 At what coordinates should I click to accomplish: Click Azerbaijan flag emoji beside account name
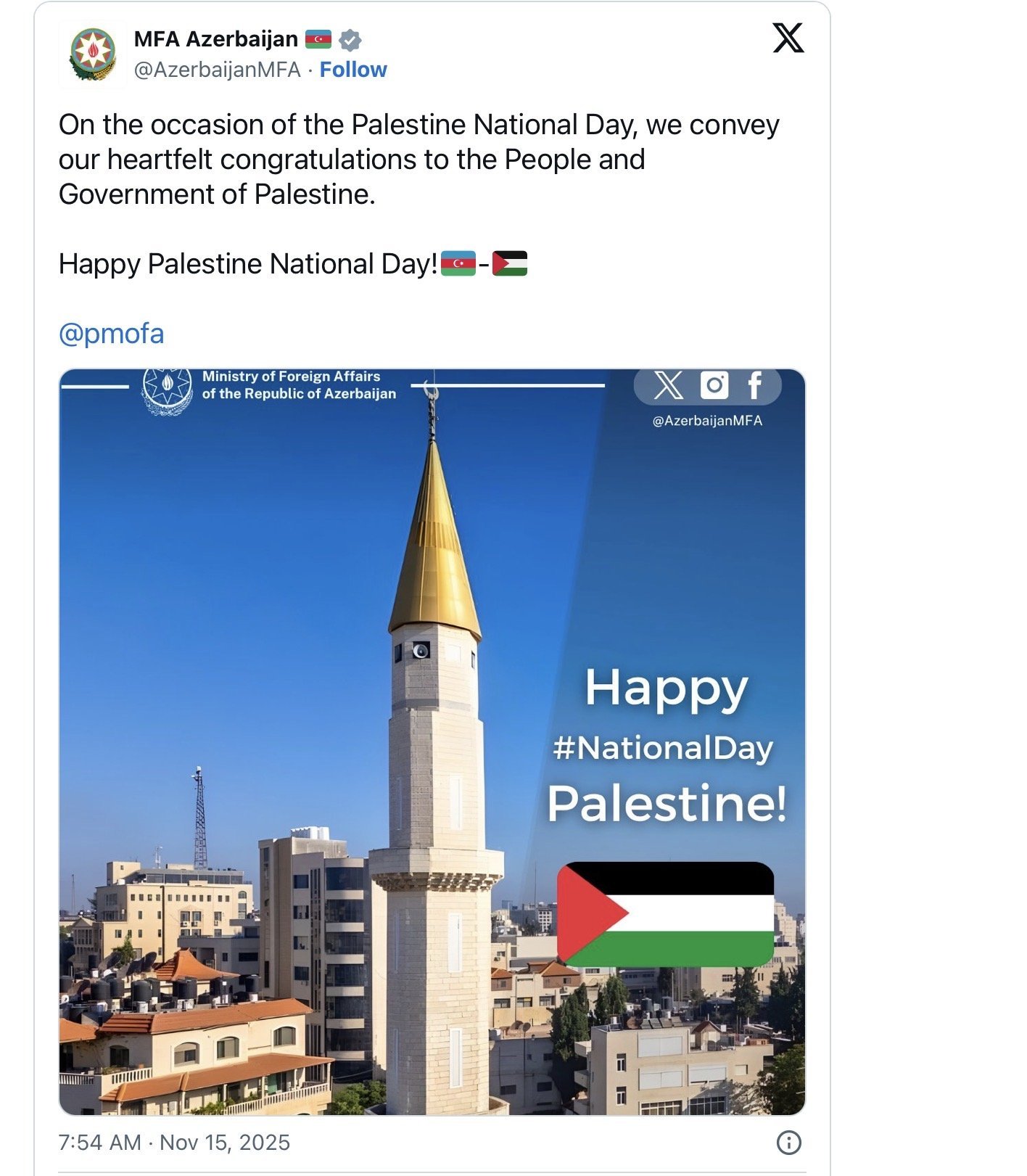[x=318, y=39]
